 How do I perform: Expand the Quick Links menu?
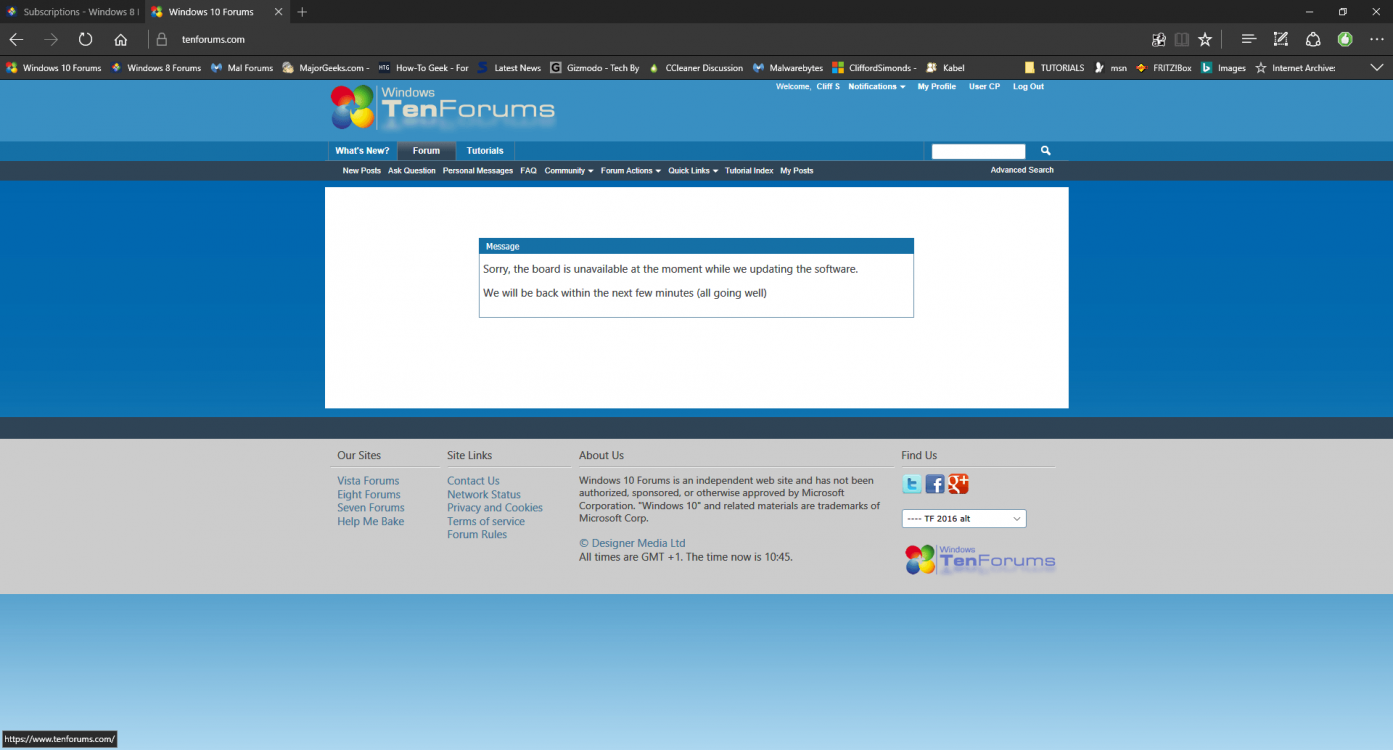(x=693, y=171)
